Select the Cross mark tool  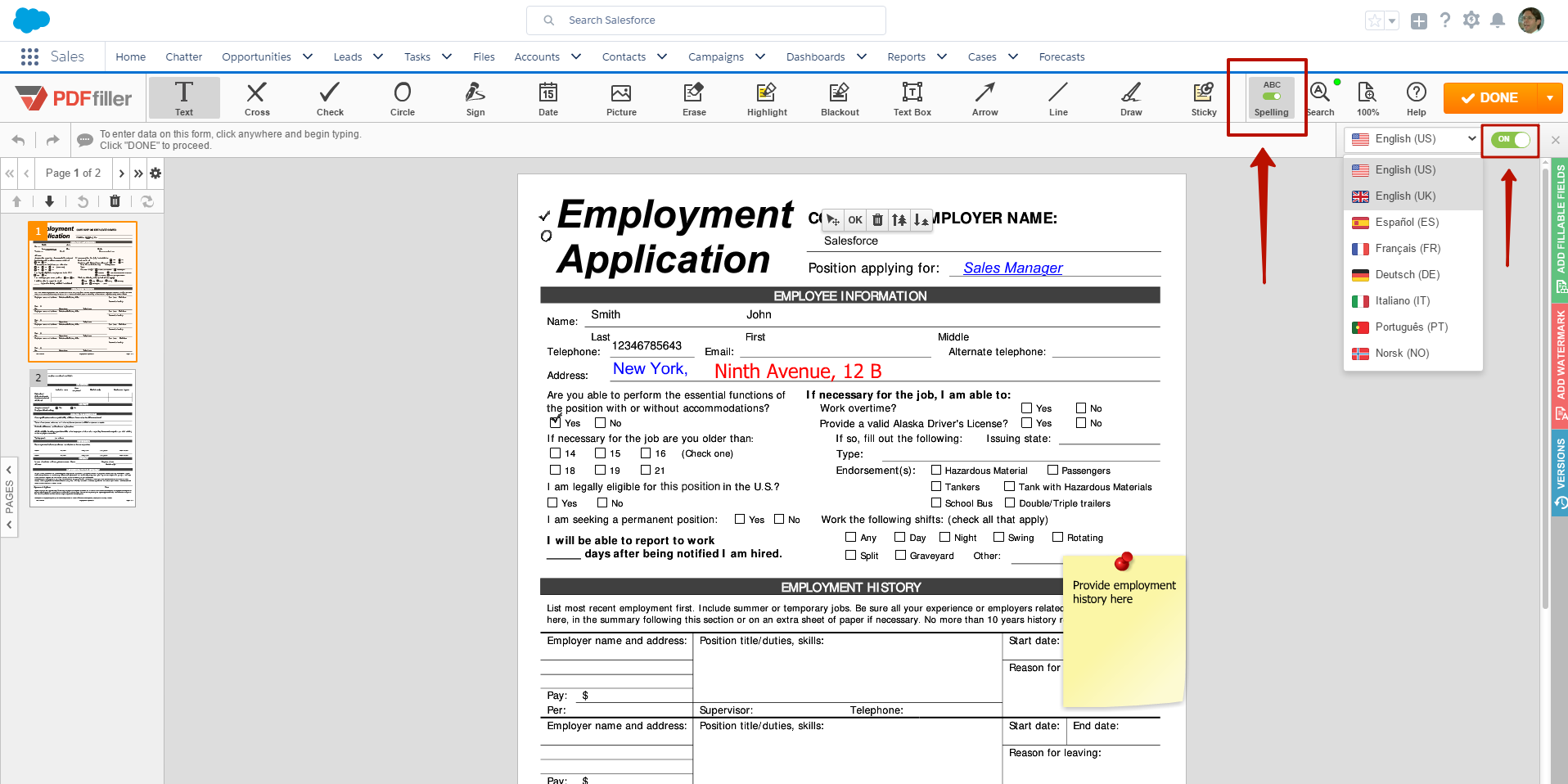click(x=257, y=98)
